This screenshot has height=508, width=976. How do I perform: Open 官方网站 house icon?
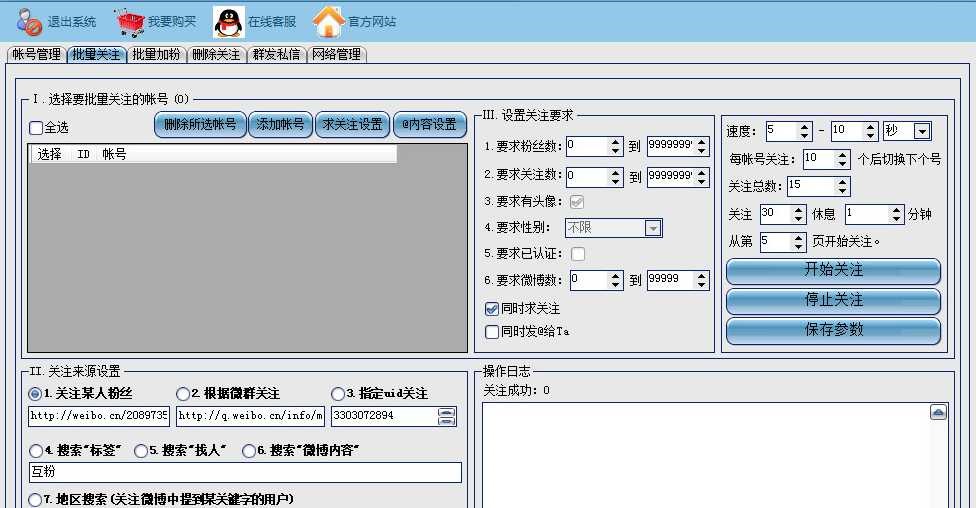tap(328, 22)
